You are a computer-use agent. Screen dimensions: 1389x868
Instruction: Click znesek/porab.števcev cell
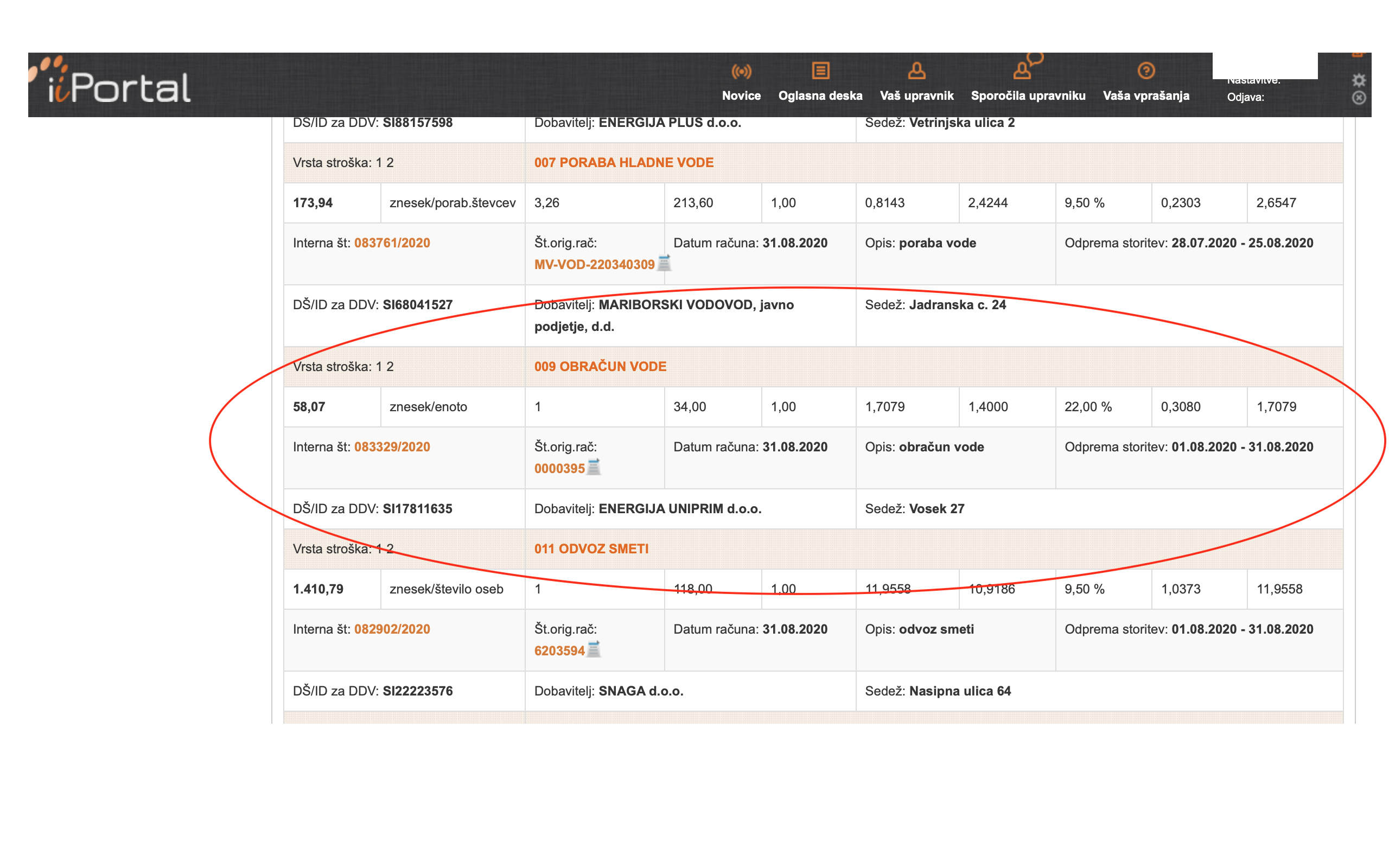453,203
